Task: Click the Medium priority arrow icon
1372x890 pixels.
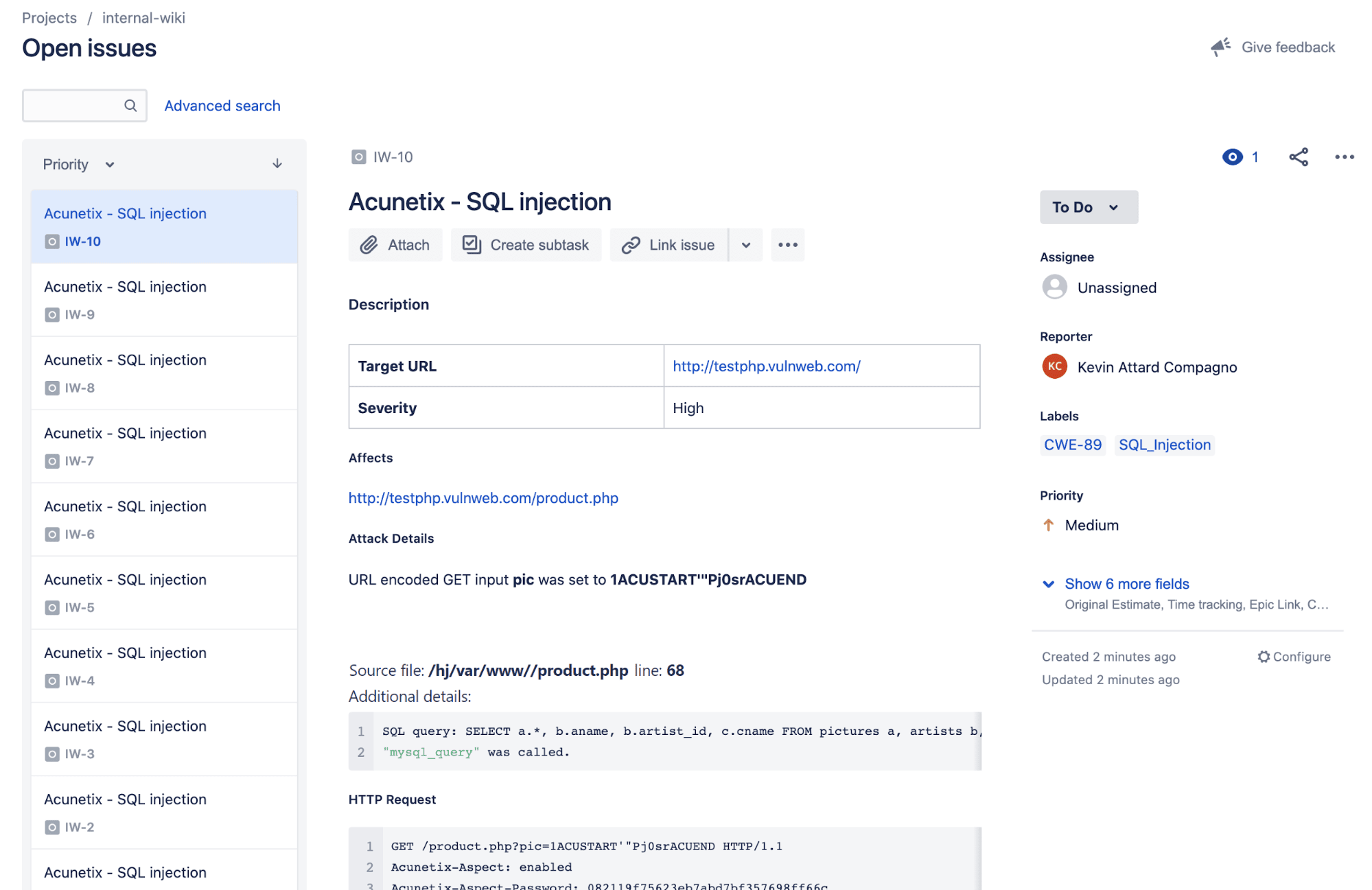Action: click(x=1049, y=526)
